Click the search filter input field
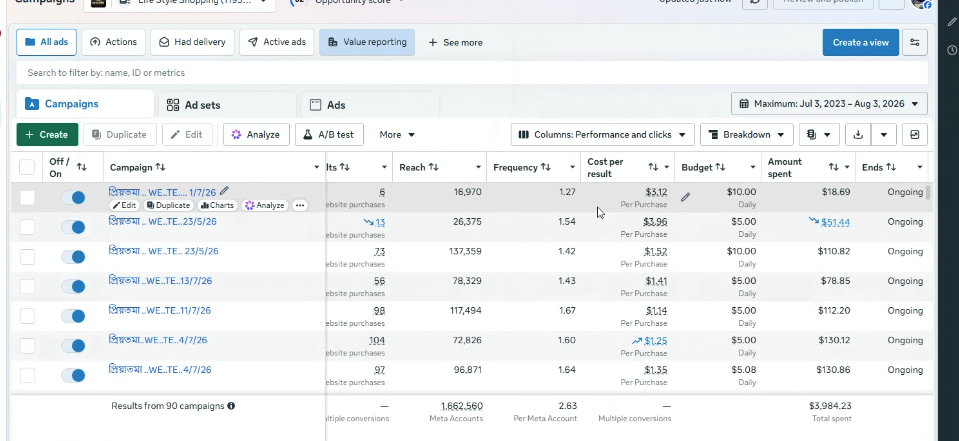 [x=472, y=73]
